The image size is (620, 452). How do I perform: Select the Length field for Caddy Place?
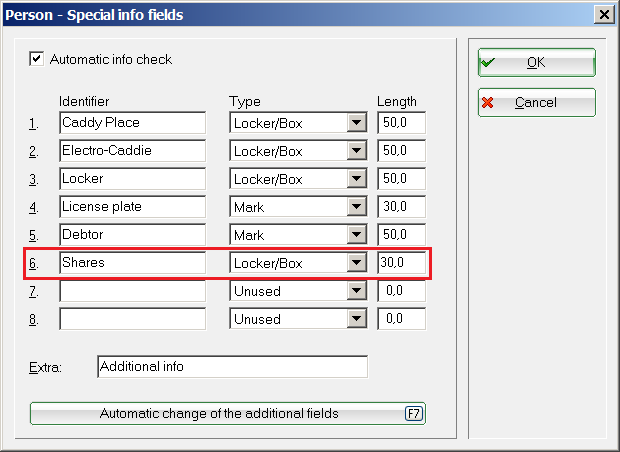(x=402, y=123)
